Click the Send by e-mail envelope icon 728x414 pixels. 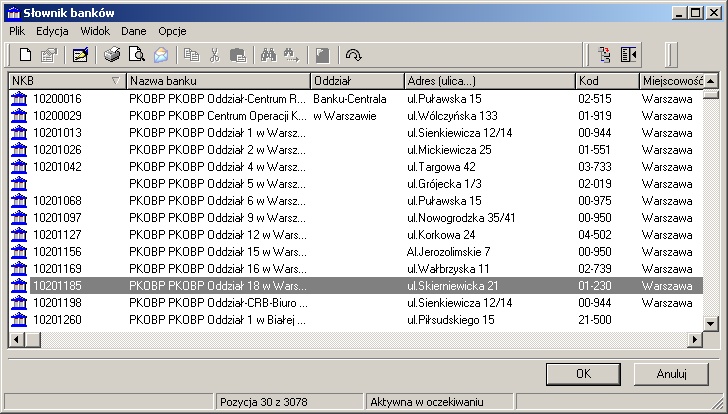click(161, 55)
